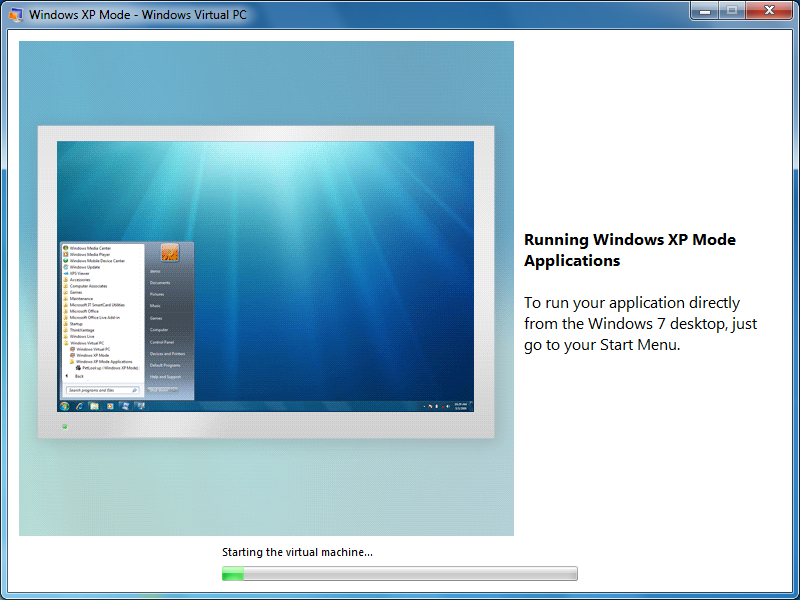Click the Internet Explorer icon in the illustrated taskbar
800x600 pixels.
pyautogui.click(x=79, y=406)
